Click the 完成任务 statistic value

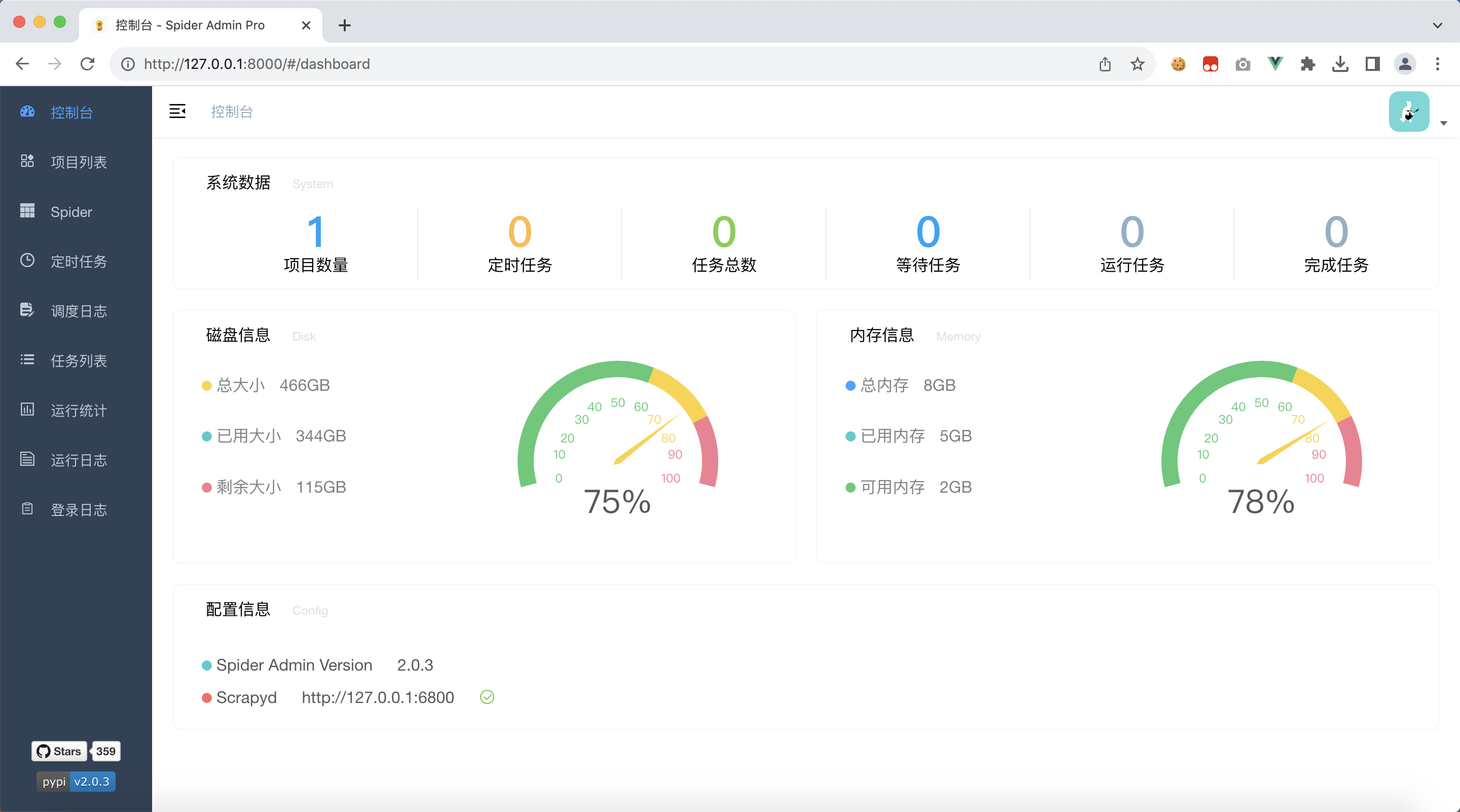pos(1336,232)
